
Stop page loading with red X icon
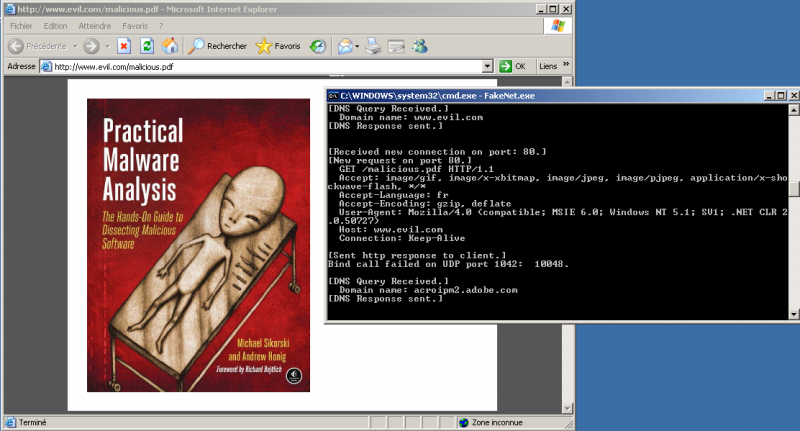[124, 46]
